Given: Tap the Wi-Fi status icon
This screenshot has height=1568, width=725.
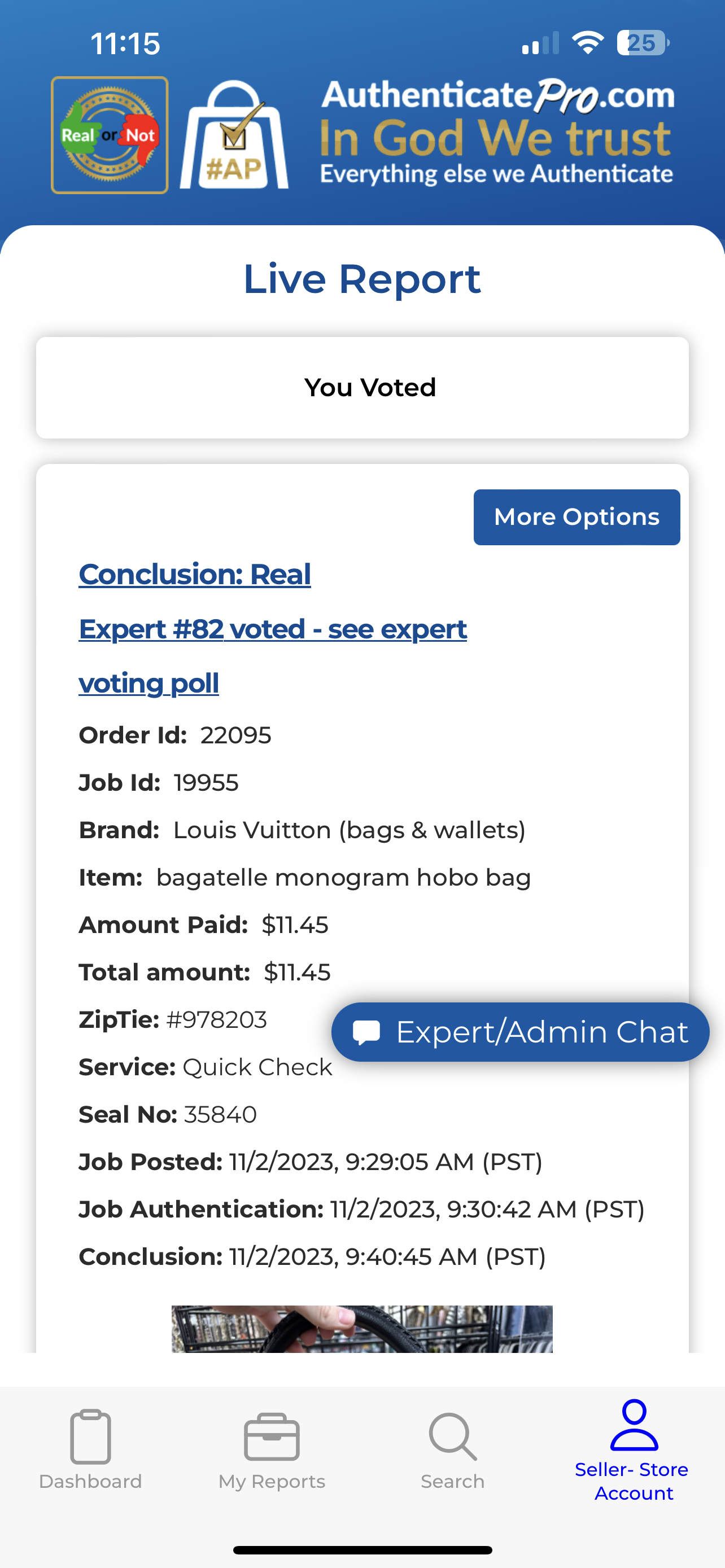Looking at the screenshot, I should coord(587,43).
